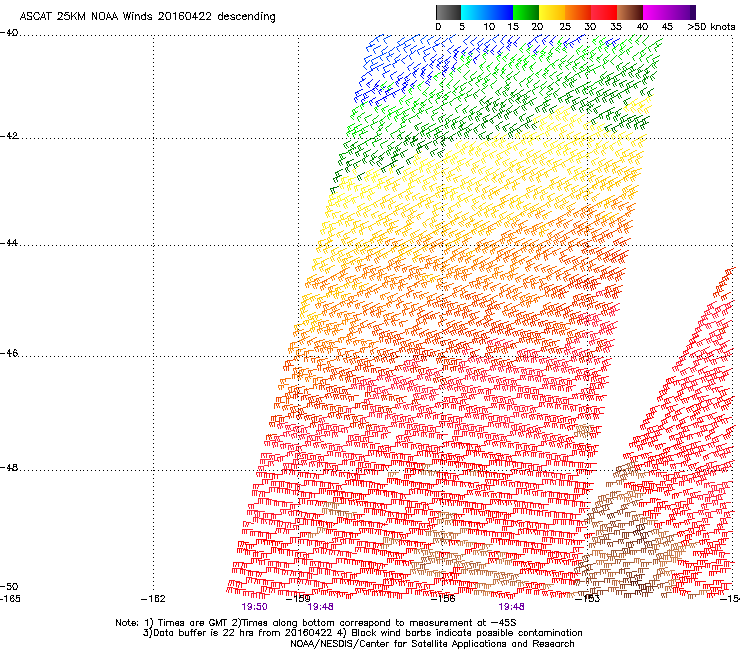
Task: Click the purple 19:50 swath time label
Action: [254, 607]
